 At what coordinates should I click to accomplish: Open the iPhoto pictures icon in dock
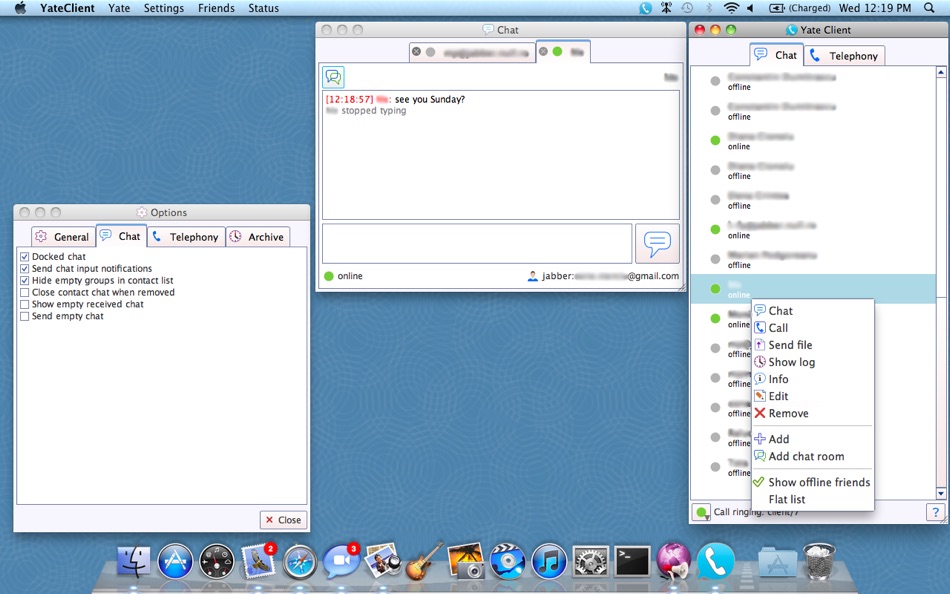coord(382,561)
